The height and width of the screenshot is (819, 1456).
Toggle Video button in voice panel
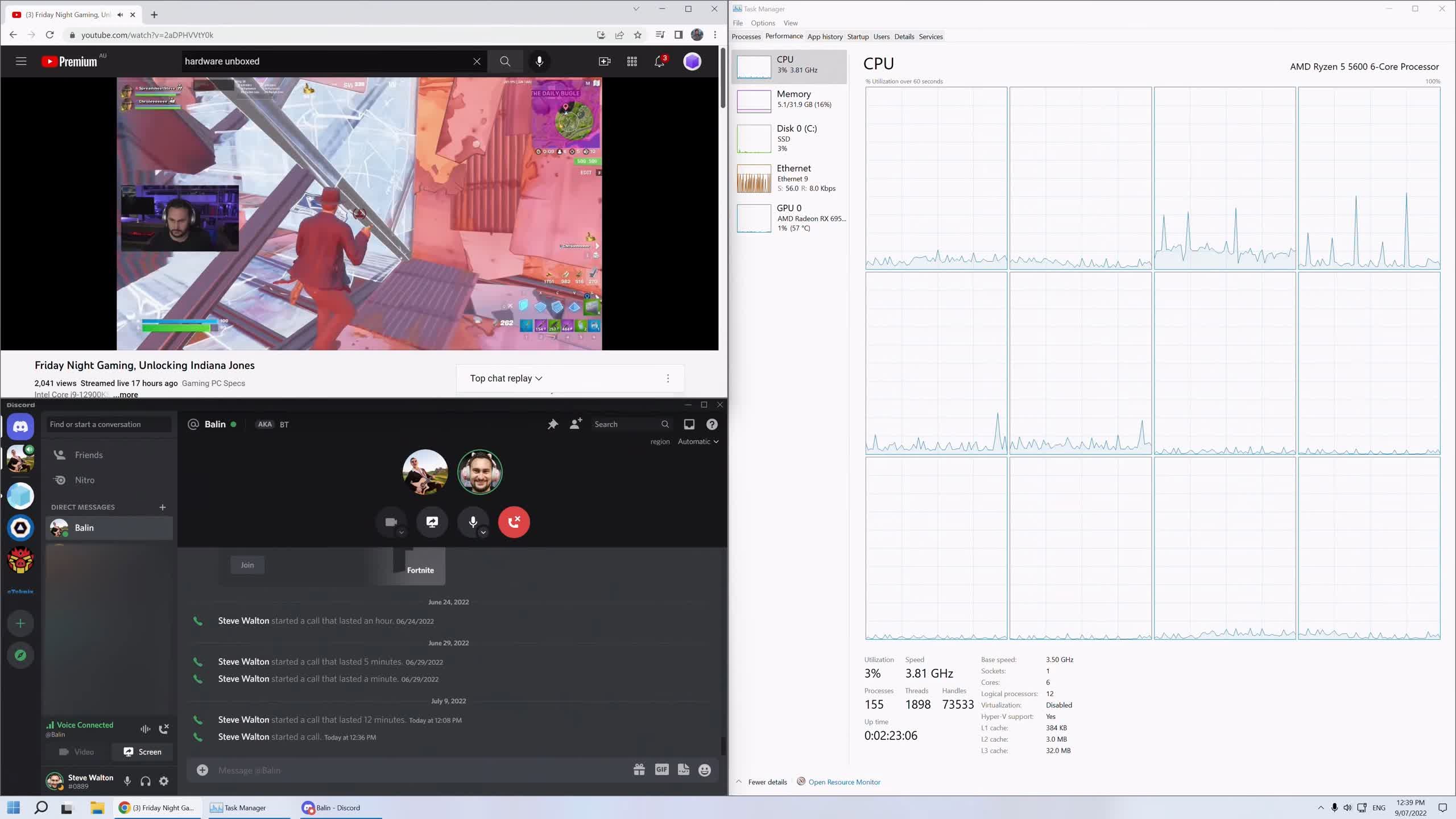[76, 752]
